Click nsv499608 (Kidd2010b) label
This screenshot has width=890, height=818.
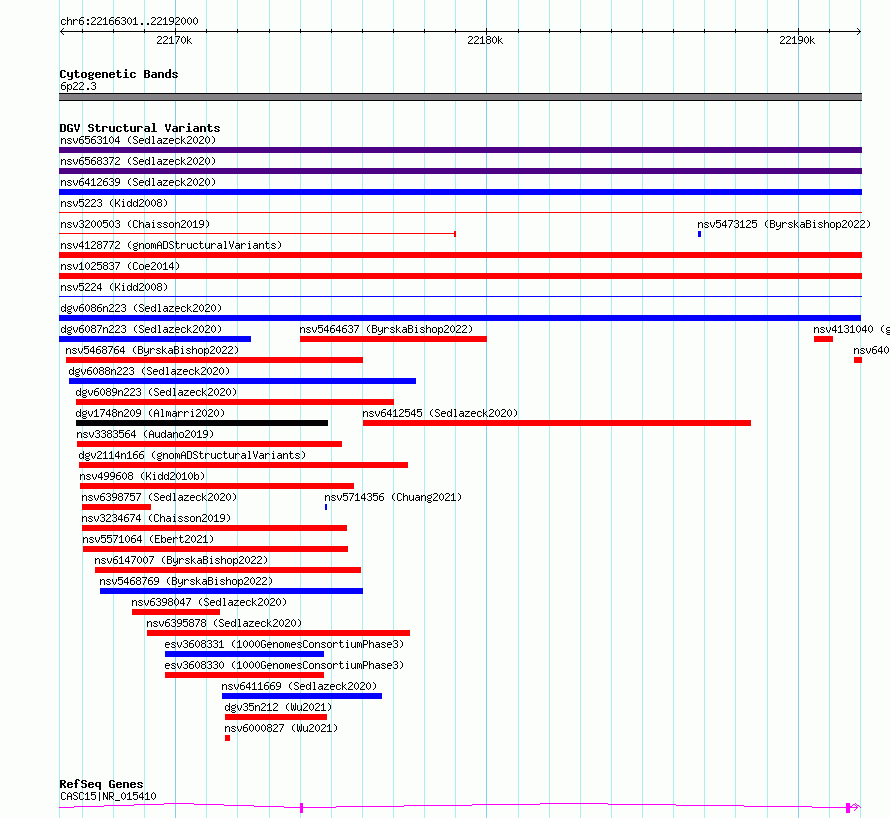[x=142, y=476]
